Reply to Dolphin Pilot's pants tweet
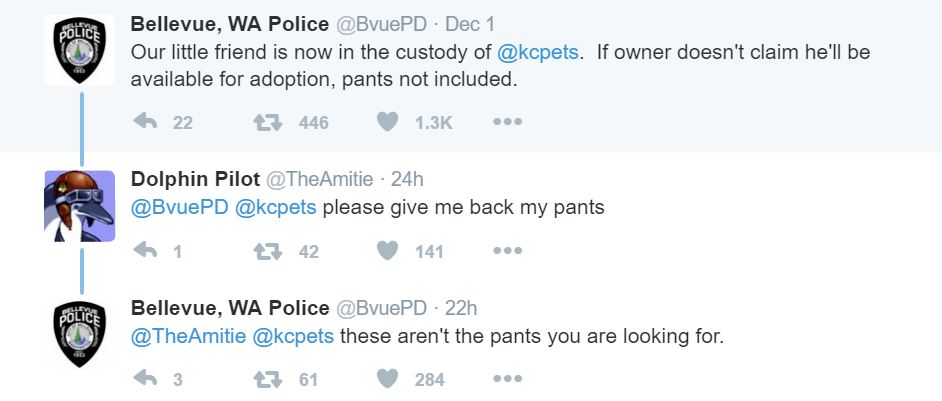 click(146, 251)
